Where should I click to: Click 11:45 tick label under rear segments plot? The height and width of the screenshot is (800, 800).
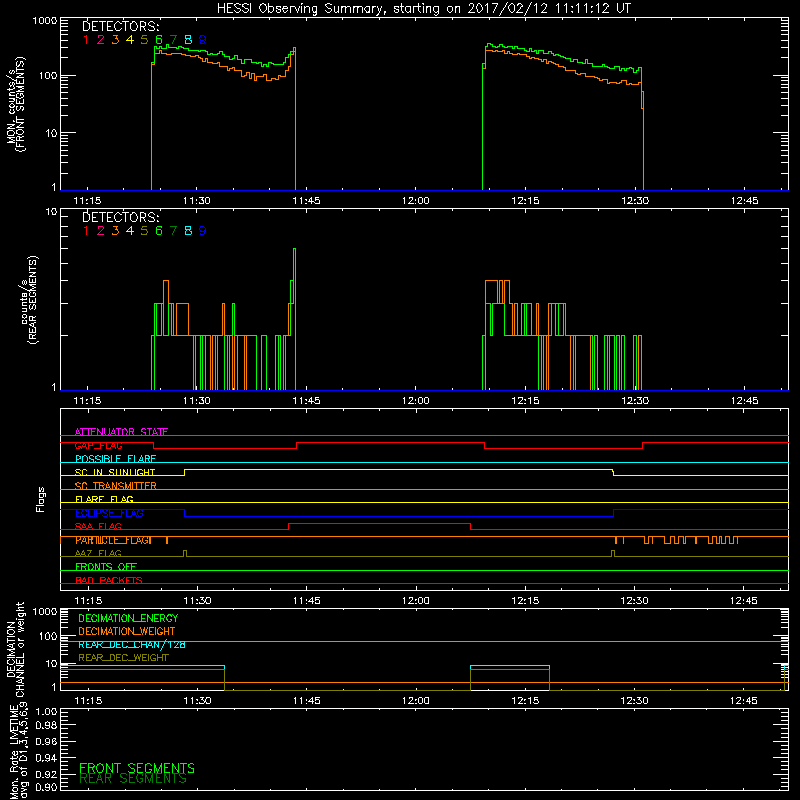tap(306, 401)
